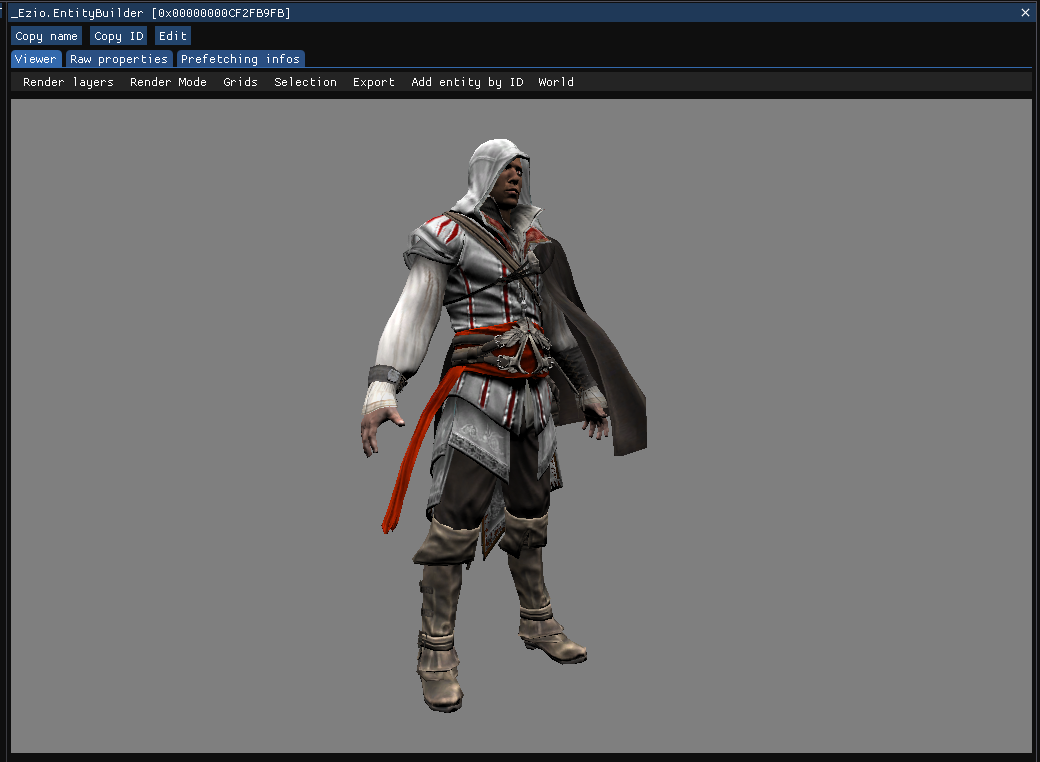Image resolution: width=1040 pixels, height=762 pixels.
Task: Open the Render layers menu
Action: point(66,82)
